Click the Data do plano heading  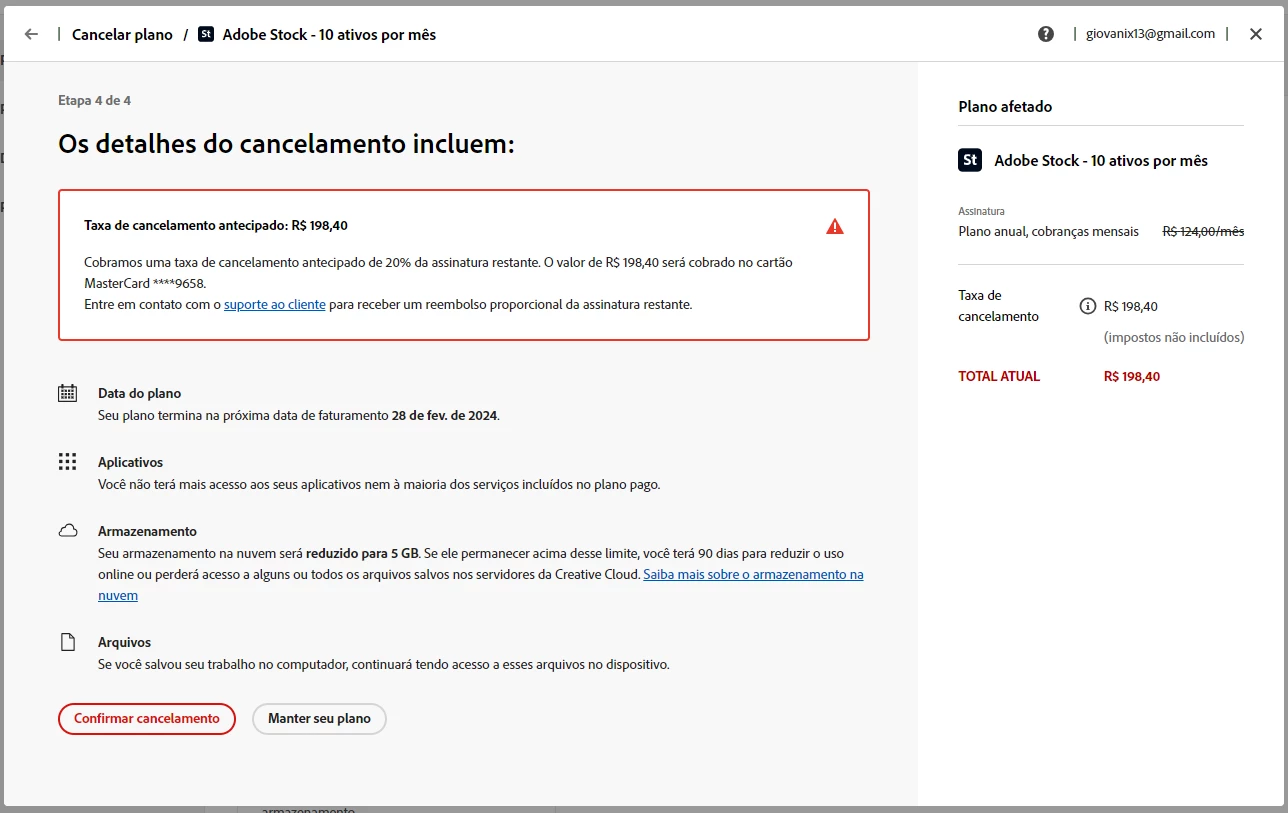pyautogui.click(x=139, y=394)
